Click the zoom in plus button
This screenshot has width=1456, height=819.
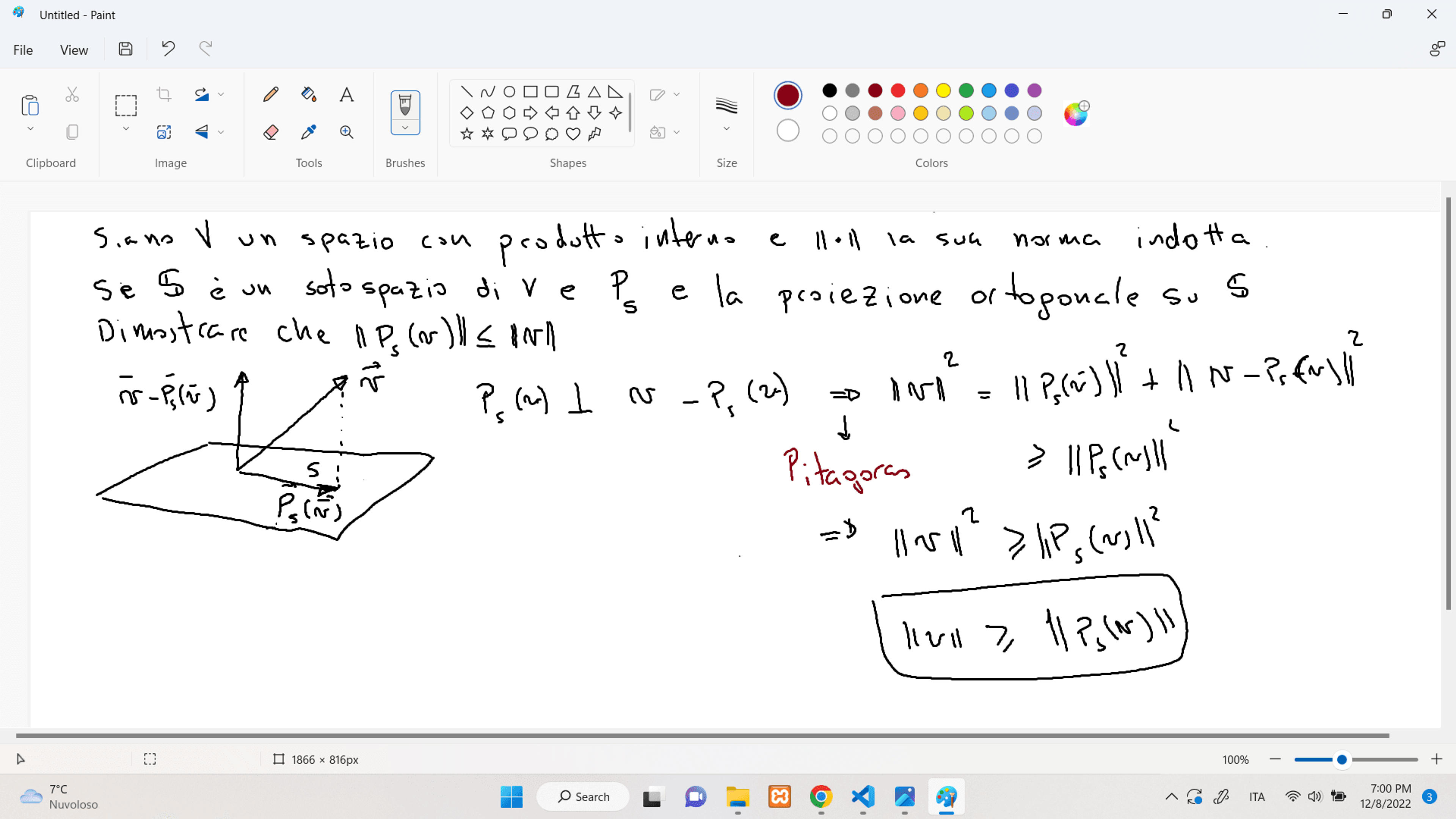1436,759
